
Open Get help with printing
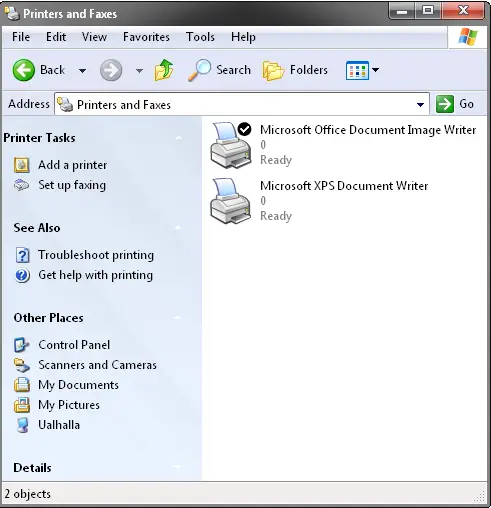click(95, 275)
